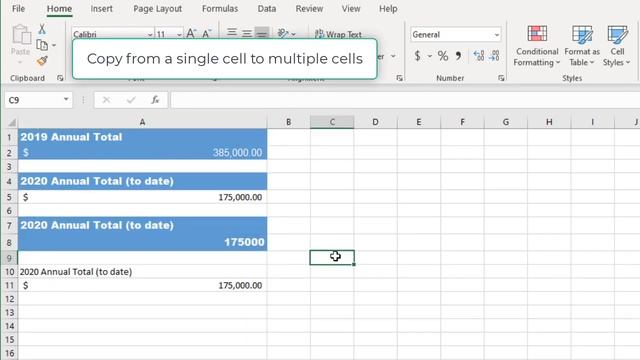The image size is (640, 360).
Task: Open the General number format dropdown
Action: [x=496, y=35]
